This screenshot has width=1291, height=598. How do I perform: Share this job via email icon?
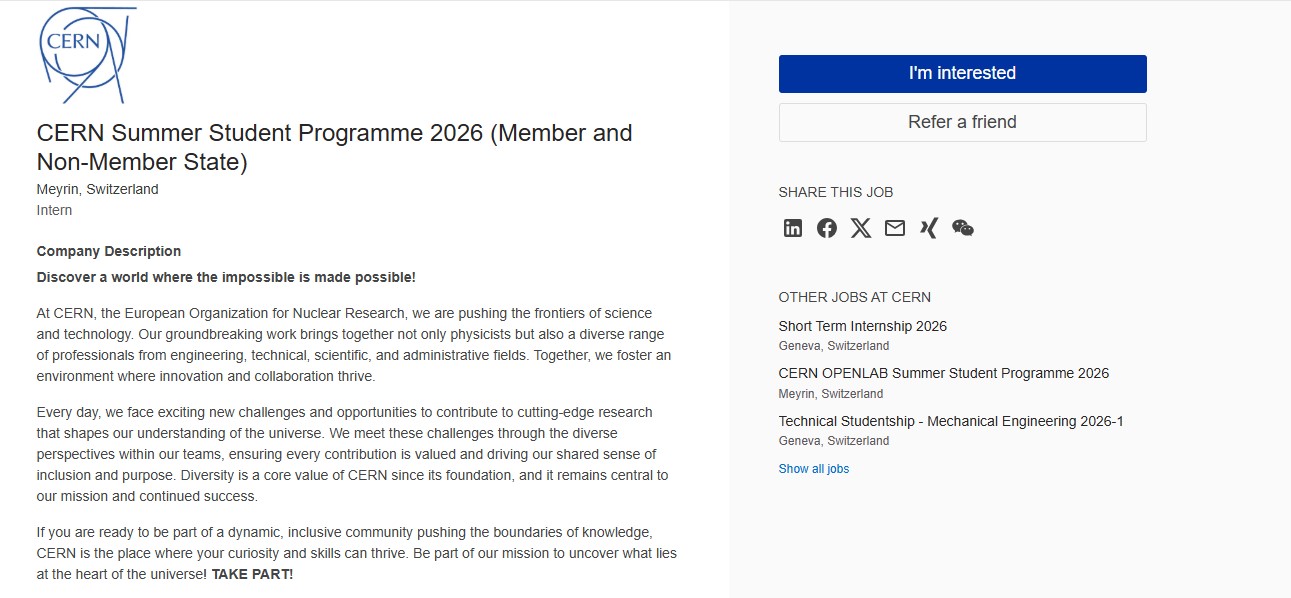895,228
